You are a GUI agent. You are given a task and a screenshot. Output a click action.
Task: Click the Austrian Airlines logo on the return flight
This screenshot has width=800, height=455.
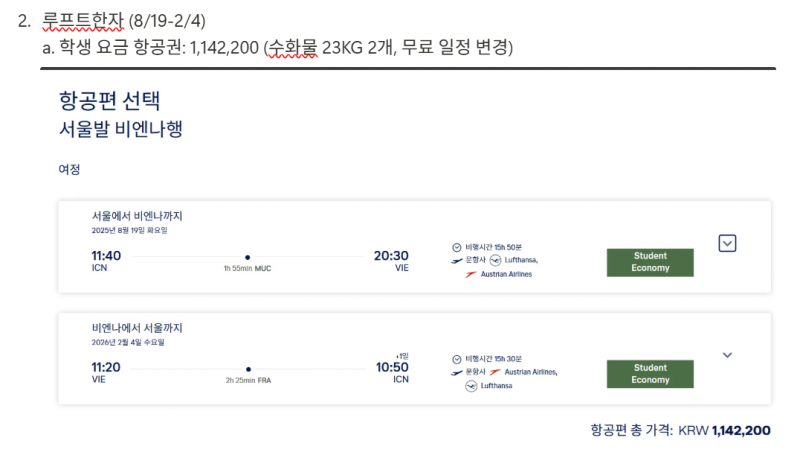(495, 372)
